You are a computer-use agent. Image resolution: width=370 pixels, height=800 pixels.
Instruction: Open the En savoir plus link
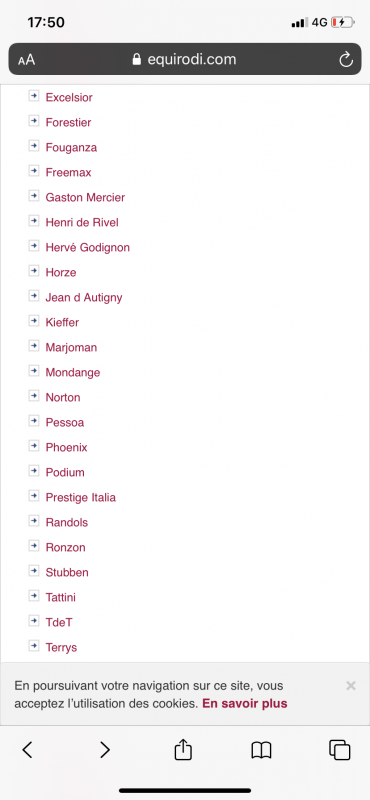(x=245, y=704)
